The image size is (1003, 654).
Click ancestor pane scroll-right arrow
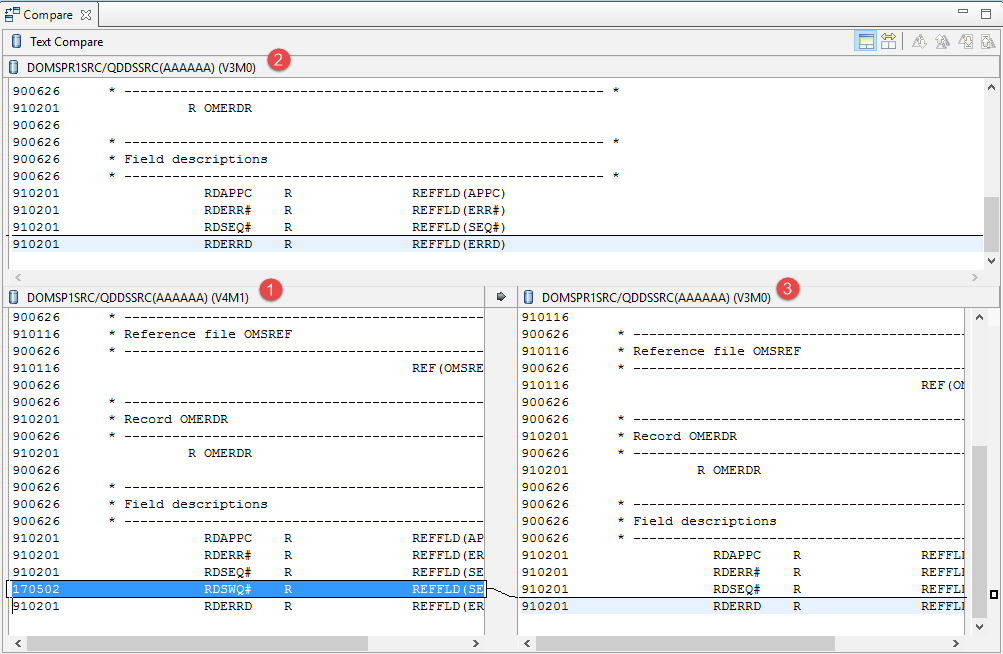point(976,277)
